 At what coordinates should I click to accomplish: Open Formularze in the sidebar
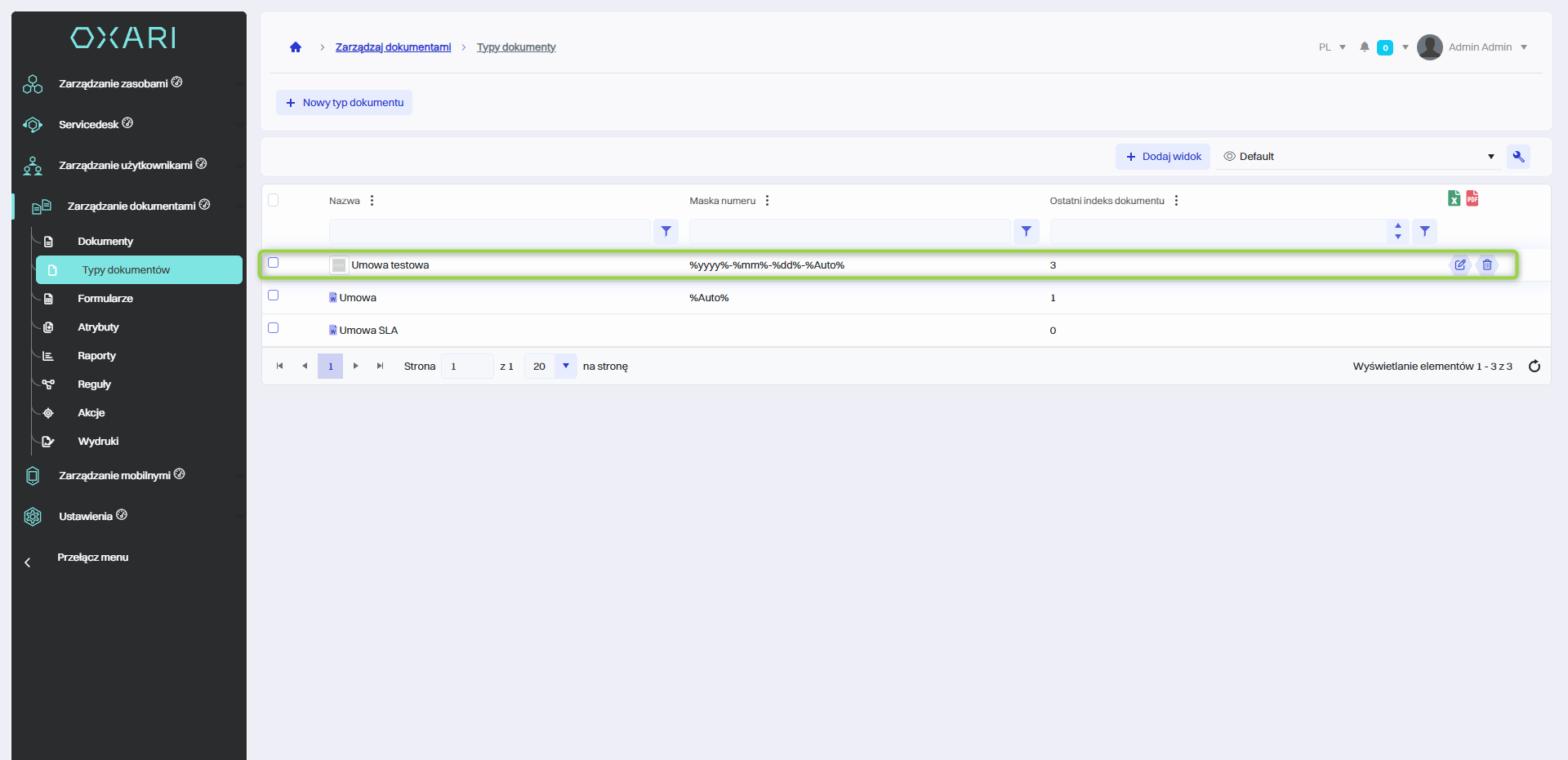(x=105, y=299)
